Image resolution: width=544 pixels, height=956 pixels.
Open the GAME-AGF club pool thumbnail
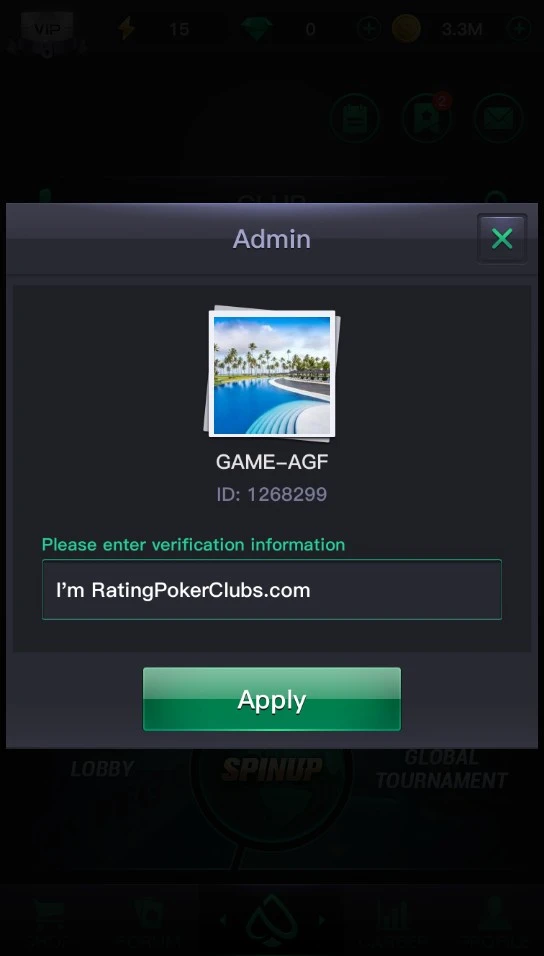tap(271, 374)
